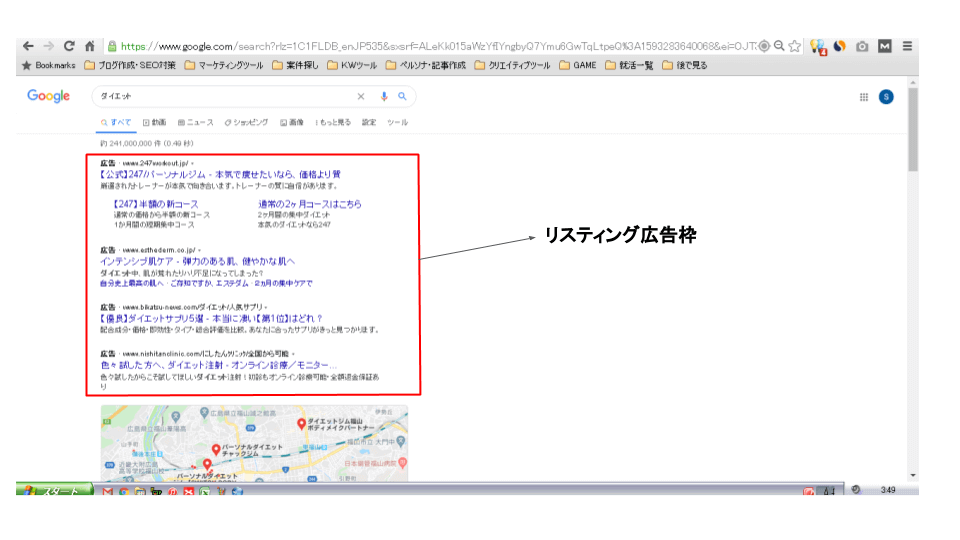The image size is (960, 540).
Task: Click the Windows スタート button
Action: click(55, 491)
